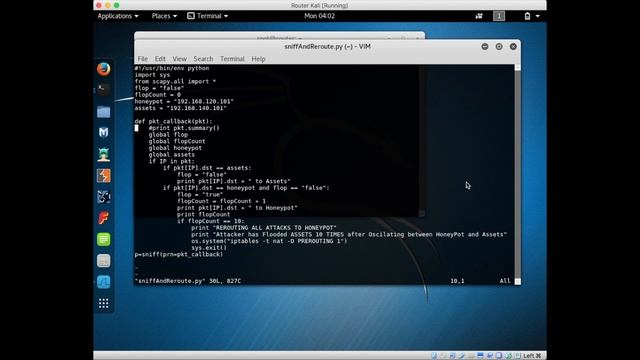Close the sniffAndReroute.py VIM window
The width and height of the screenshot is (640, 360).
click(513, 47)
